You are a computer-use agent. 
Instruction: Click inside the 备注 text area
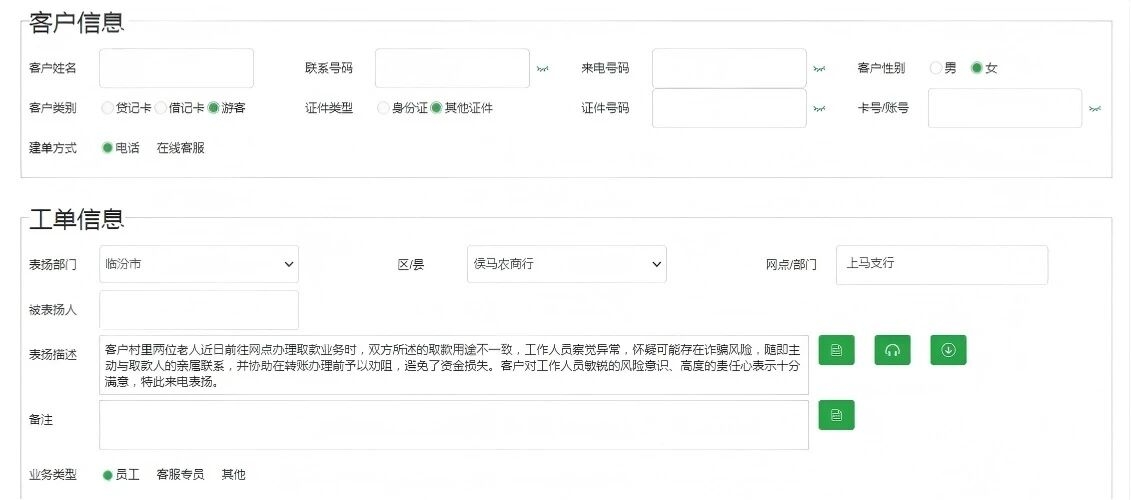coord(453,425)
